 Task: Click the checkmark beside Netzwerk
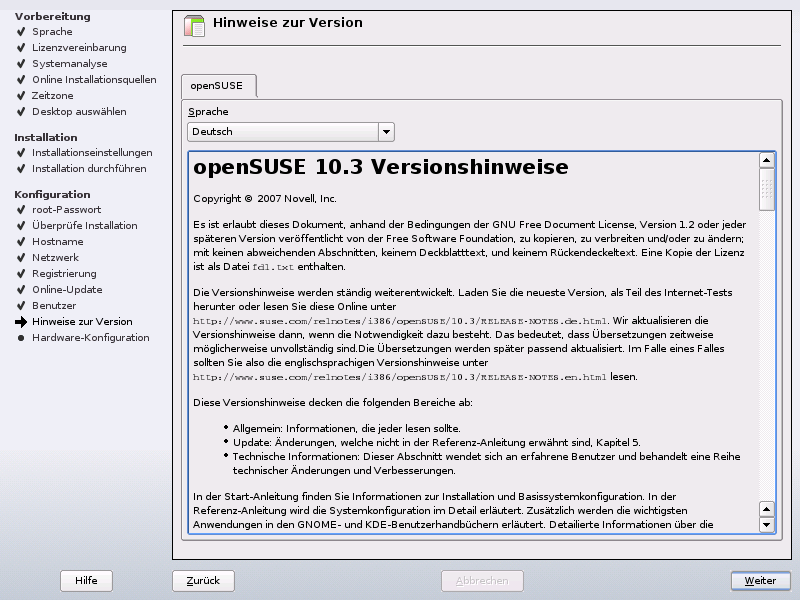21,258
